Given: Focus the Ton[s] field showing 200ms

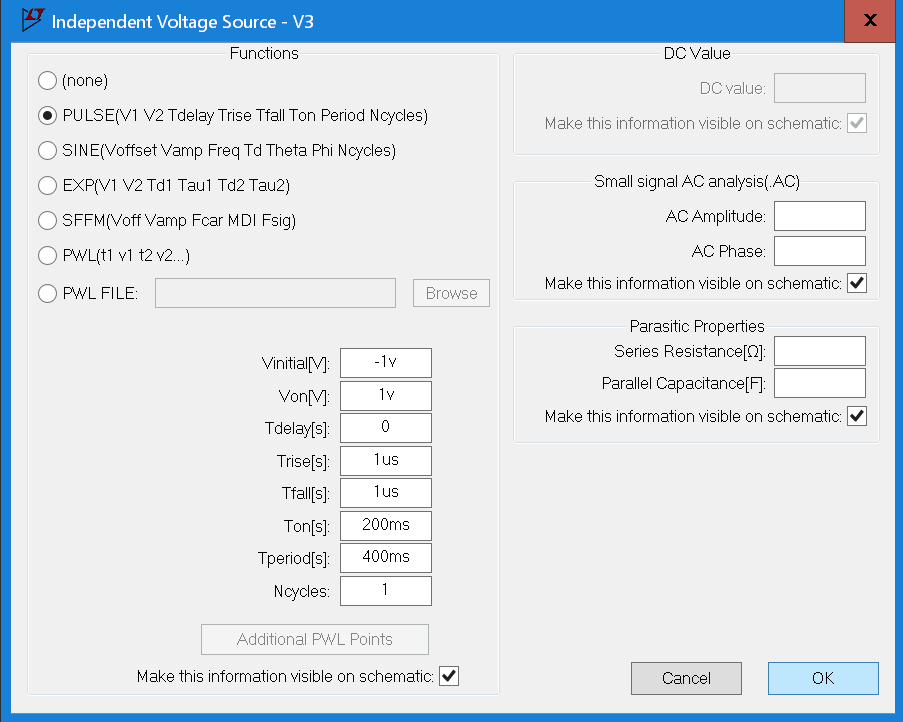Looking at the screenshot, I should 386,525.
